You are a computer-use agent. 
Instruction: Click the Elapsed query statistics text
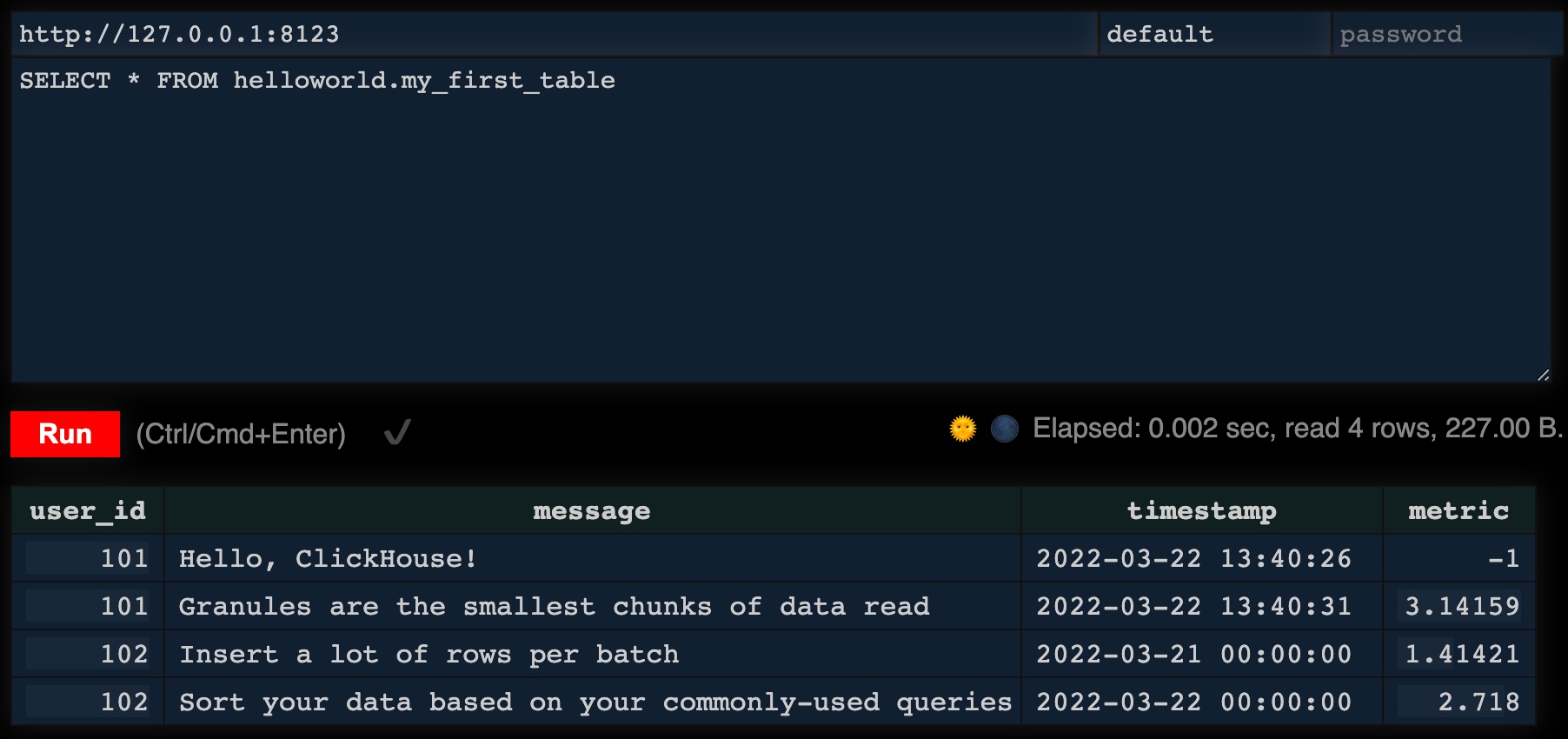click(1297, 429)
